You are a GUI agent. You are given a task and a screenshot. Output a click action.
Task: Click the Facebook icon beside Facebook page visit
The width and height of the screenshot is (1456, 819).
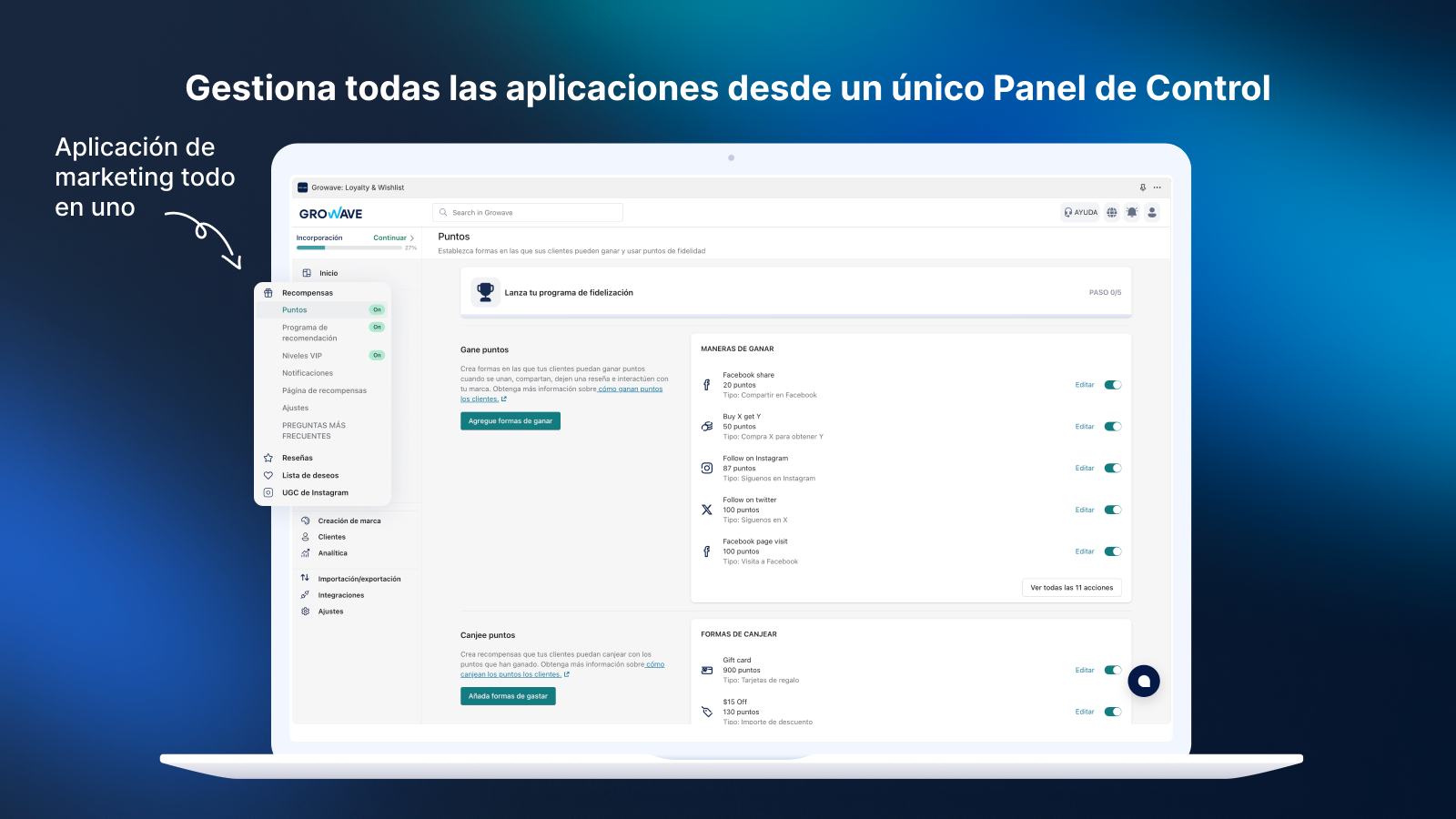pos(707,551)
